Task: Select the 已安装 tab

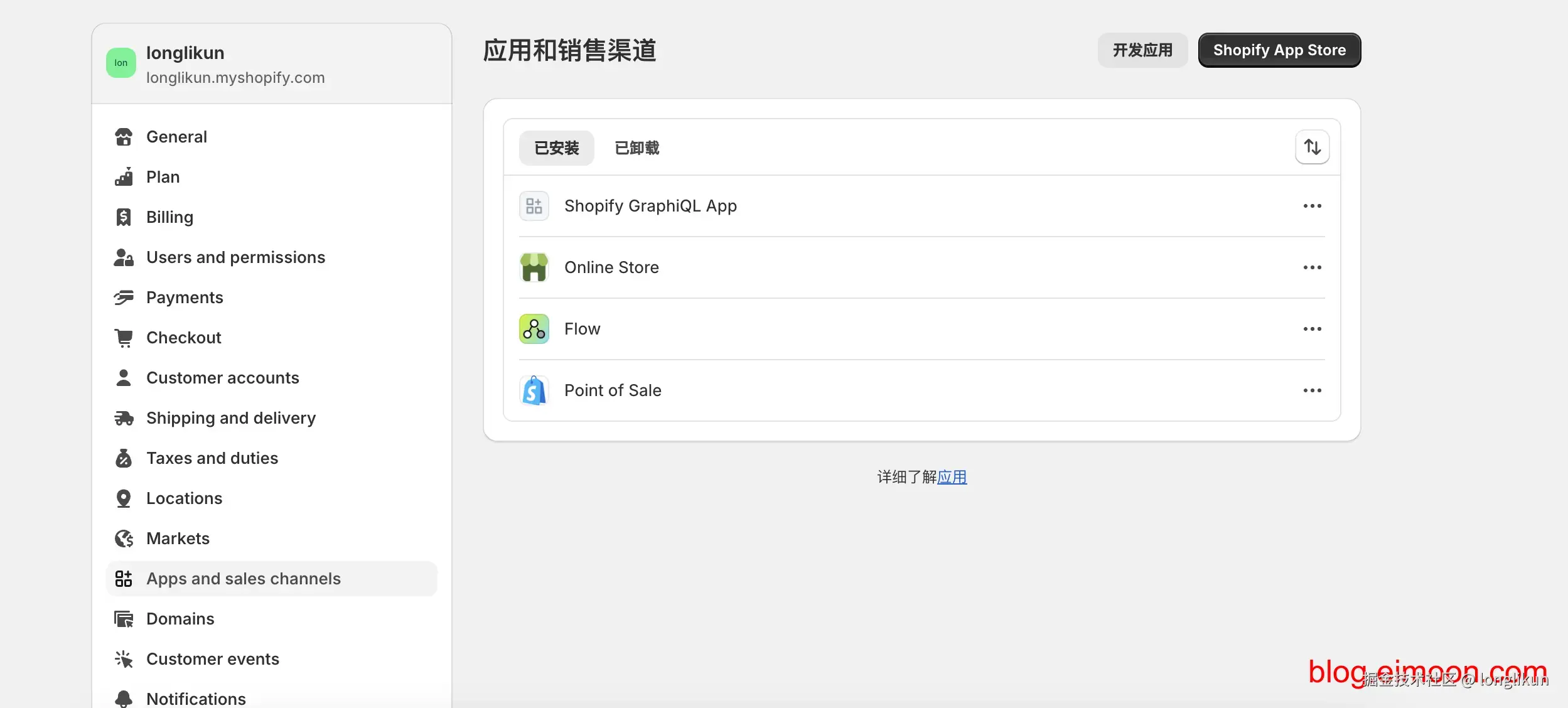Action: click(556, 147)
